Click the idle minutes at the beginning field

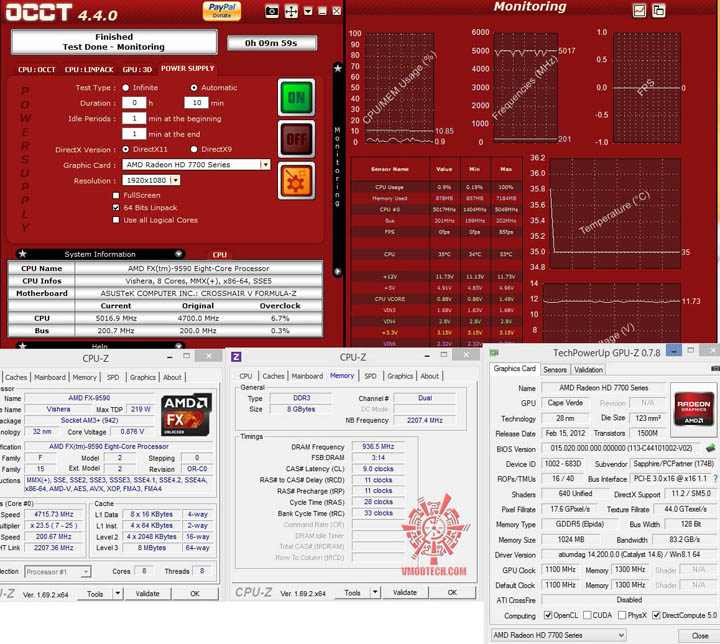(x=134, y=119)
